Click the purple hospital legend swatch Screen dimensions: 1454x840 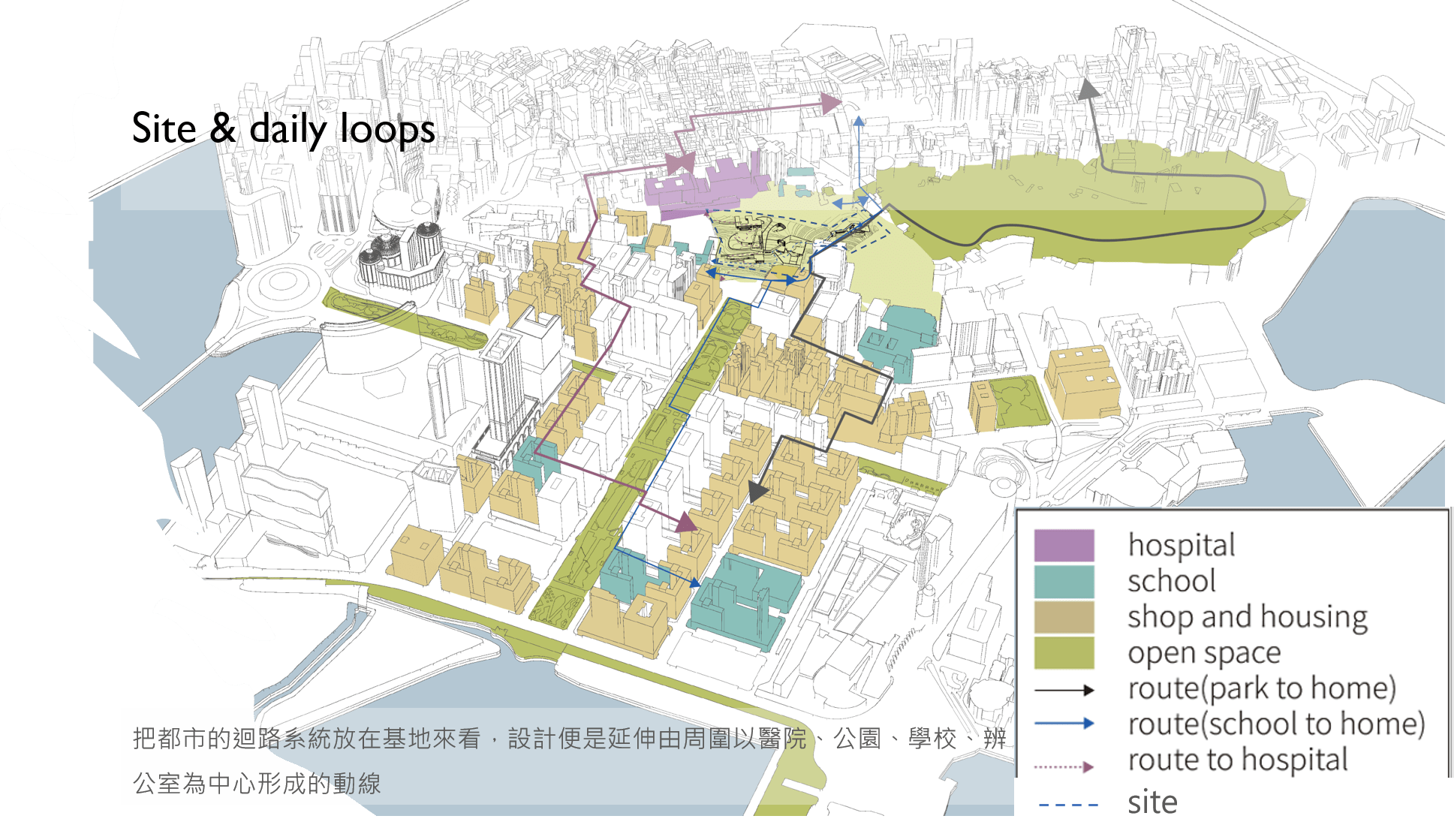pos(1064,545)
